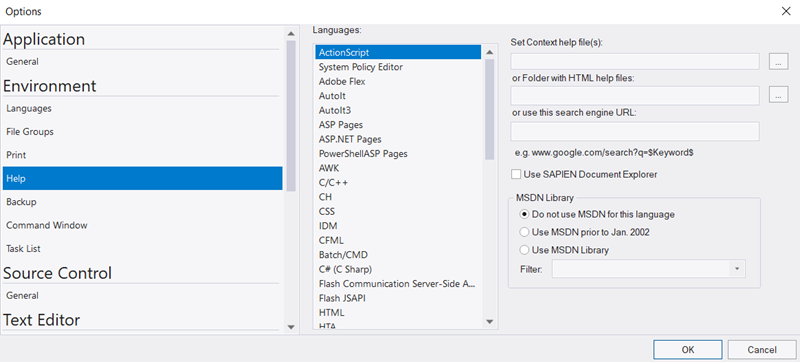Click up arrow of Languages list scrollbar
The width and height of the screenshot is (800, 362).
click(x=490, y=52)
